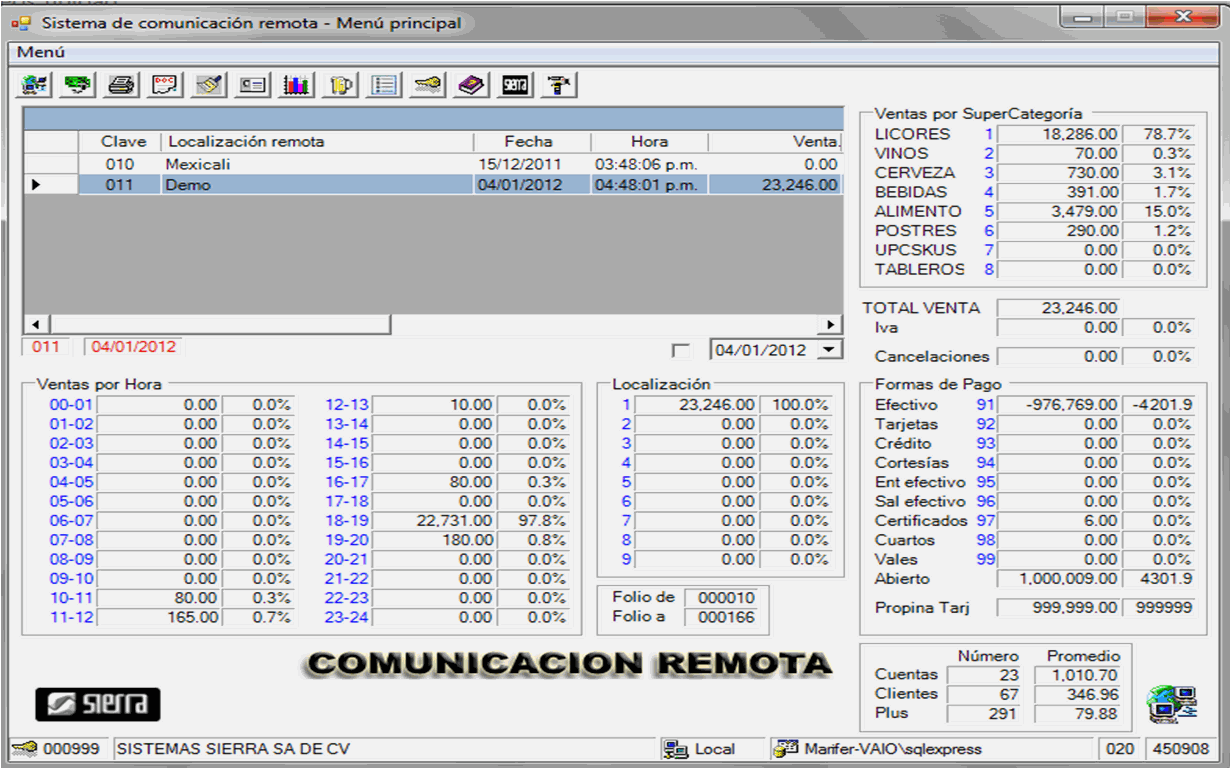Image resolution: width=1231 pixels, height=769 pixels.
Task: Open the Menú menu
Action: 40,52
